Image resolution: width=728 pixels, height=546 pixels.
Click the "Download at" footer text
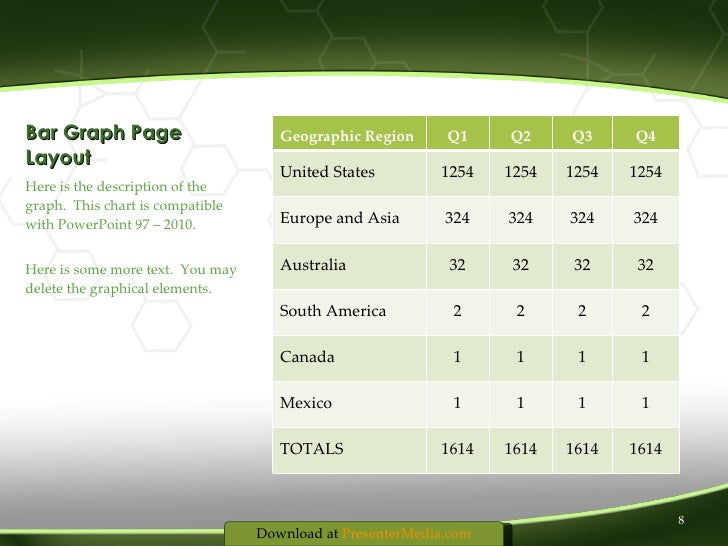pyautogui.click(x=297, y=533)
